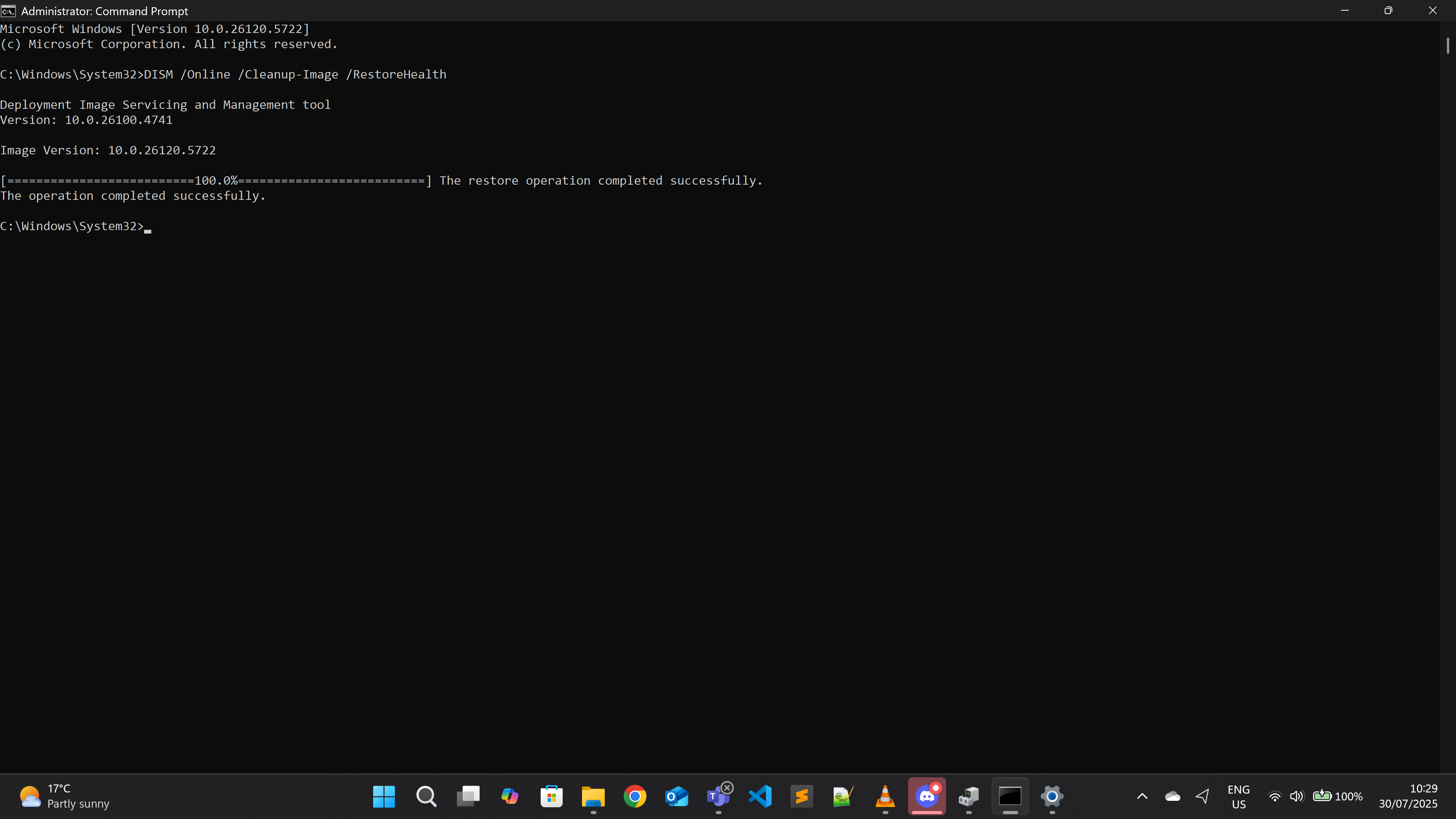Click the battery 100% indicator
Viewport: 1456px width, 819px height.
(1337, 796)
